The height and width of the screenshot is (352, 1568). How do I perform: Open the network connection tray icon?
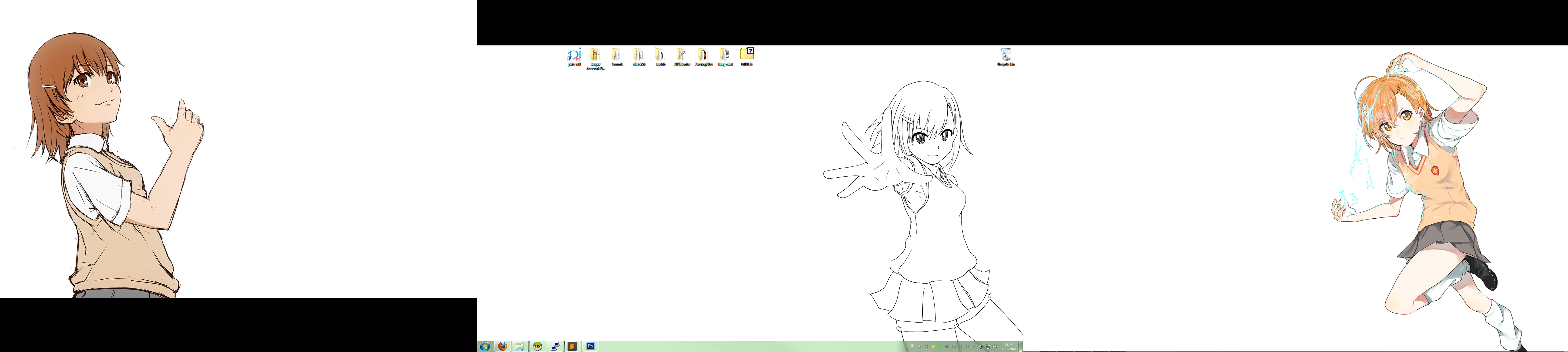(x=988, y=347)
